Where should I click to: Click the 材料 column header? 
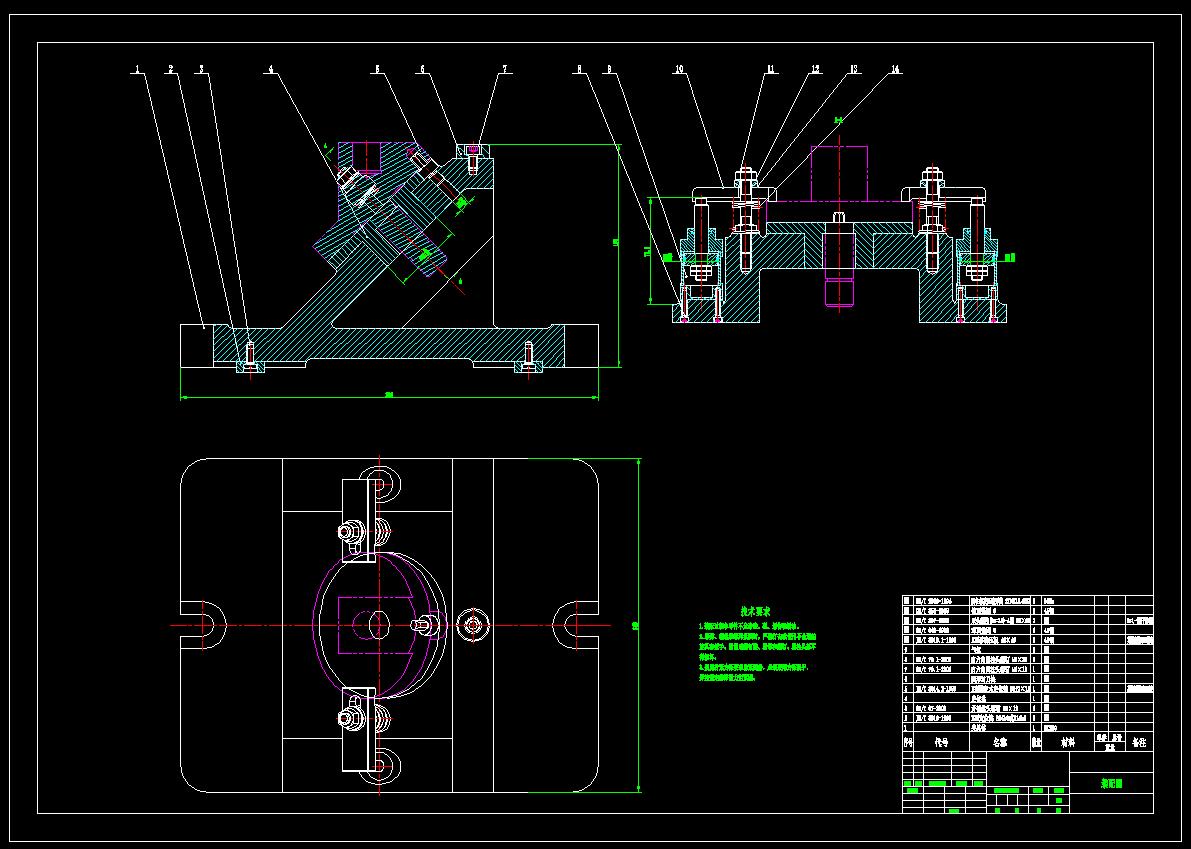pos(1068,742)
